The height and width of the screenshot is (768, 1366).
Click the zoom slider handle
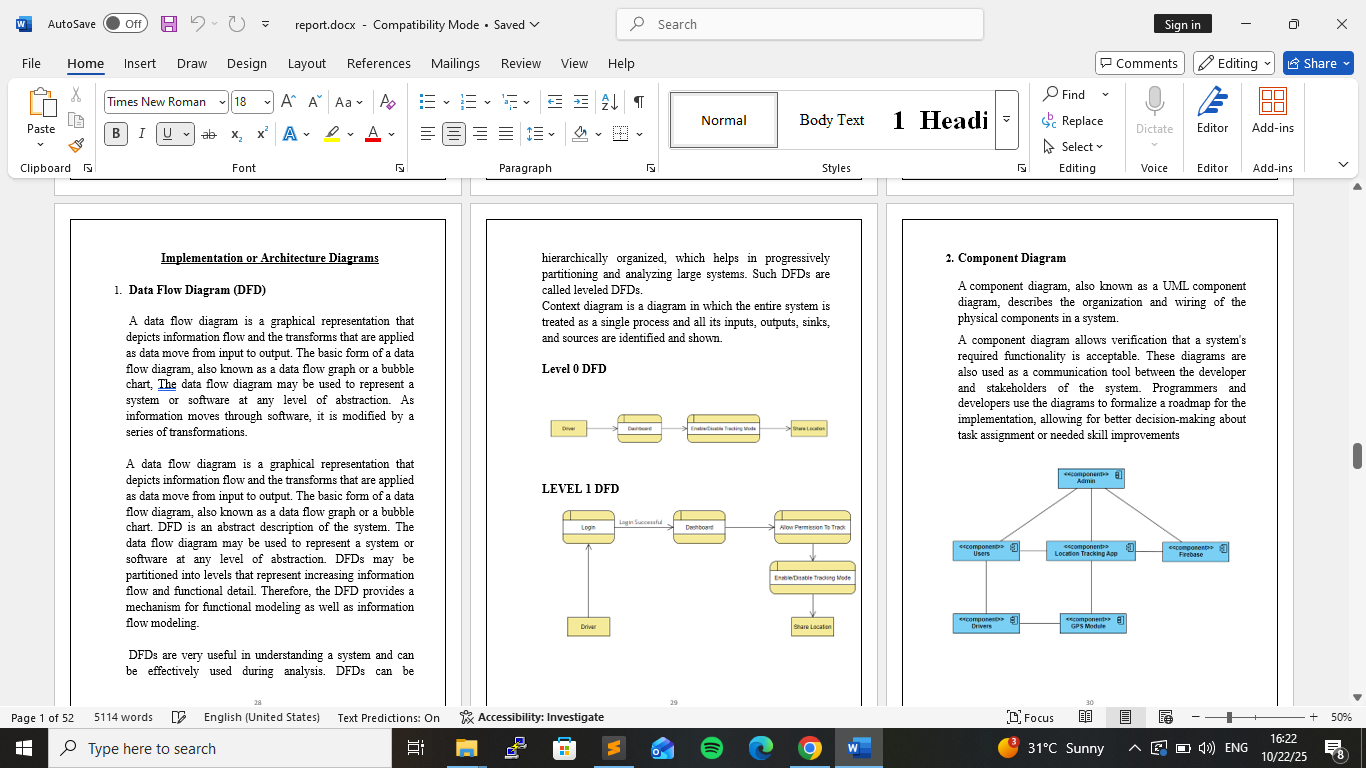[x=1228, y=717]
